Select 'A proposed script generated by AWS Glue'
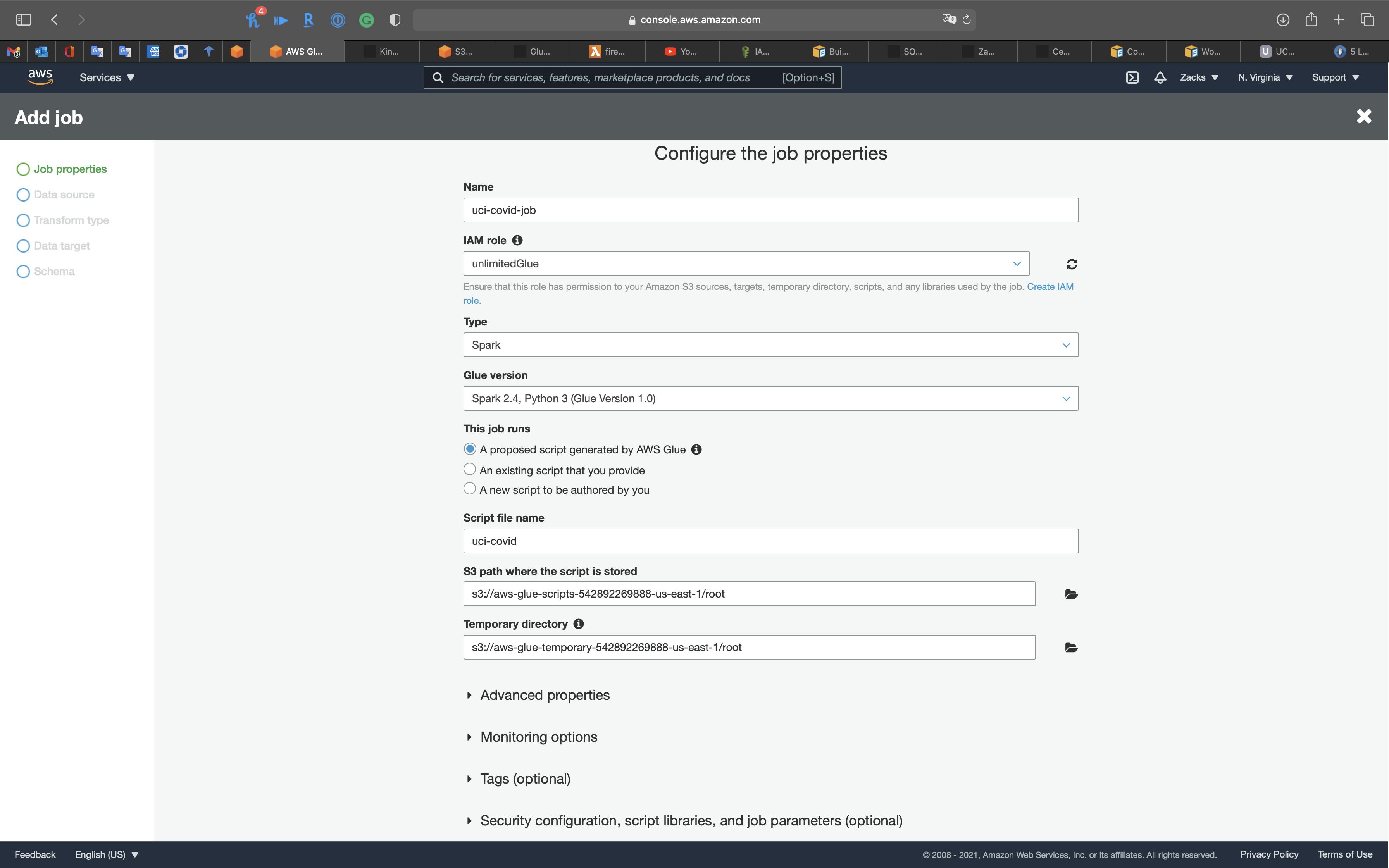Screen dimensions: 1389x868 point(469,449)
